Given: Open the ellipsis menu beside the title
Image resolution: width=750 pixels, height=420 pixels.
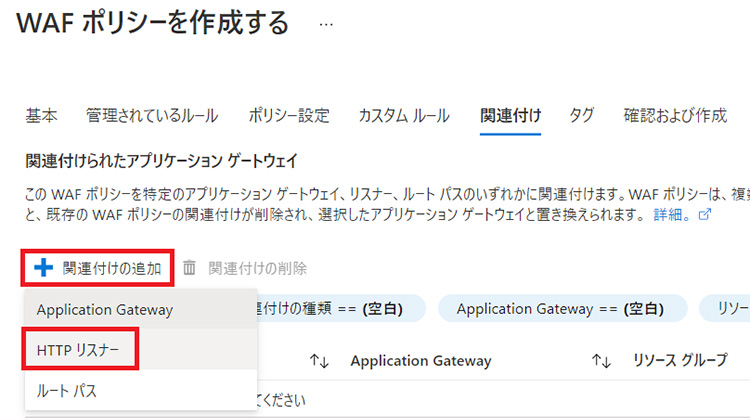Looking at the screenshot, I should click(x=326, y=24).
